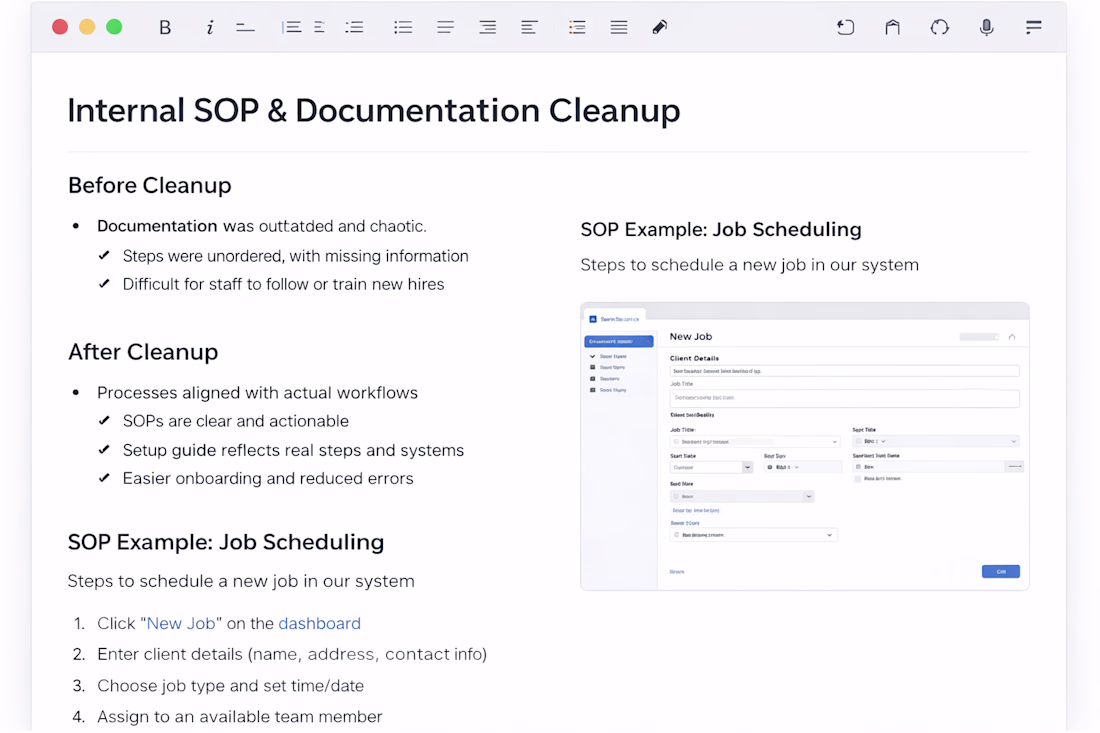Screen dimensions: 1100x733
Task: Select the highlighter pen tool
Action: click(659, 27)
